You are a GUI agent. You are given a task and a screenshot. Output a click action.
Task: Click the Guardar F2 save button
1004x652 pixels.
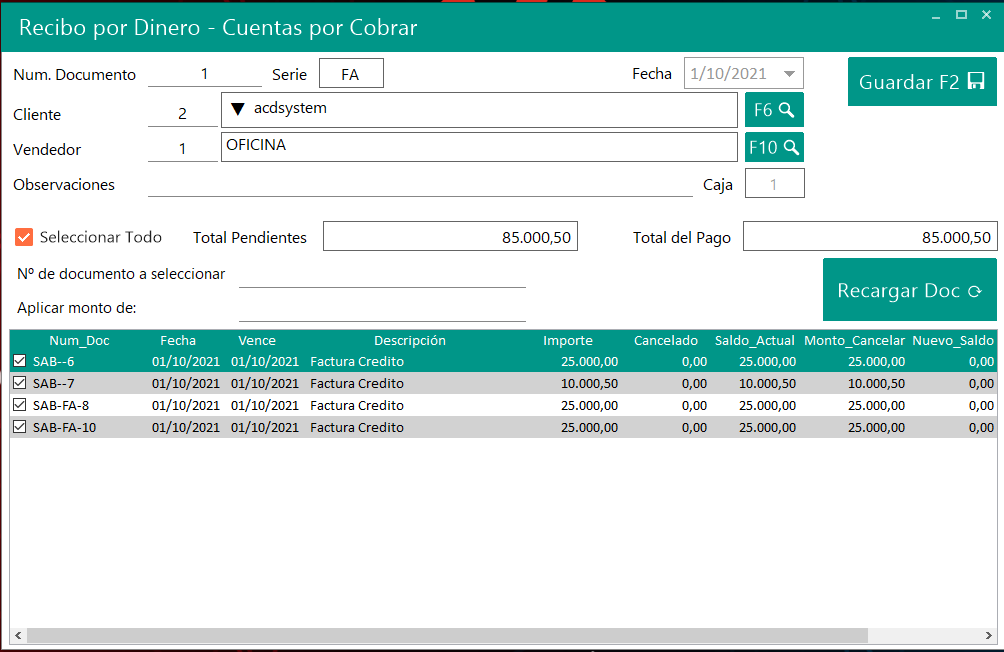pyautogui.click(x=922, y=82)
